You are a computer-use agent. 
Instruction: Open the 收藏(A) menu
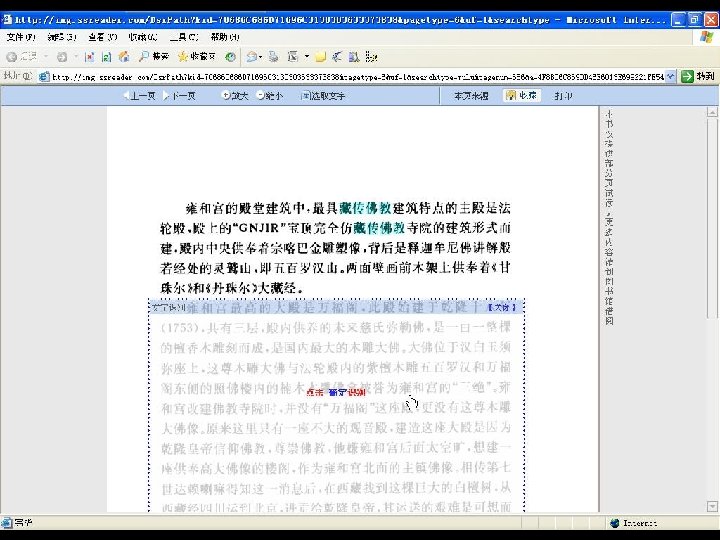pos(143,37)
